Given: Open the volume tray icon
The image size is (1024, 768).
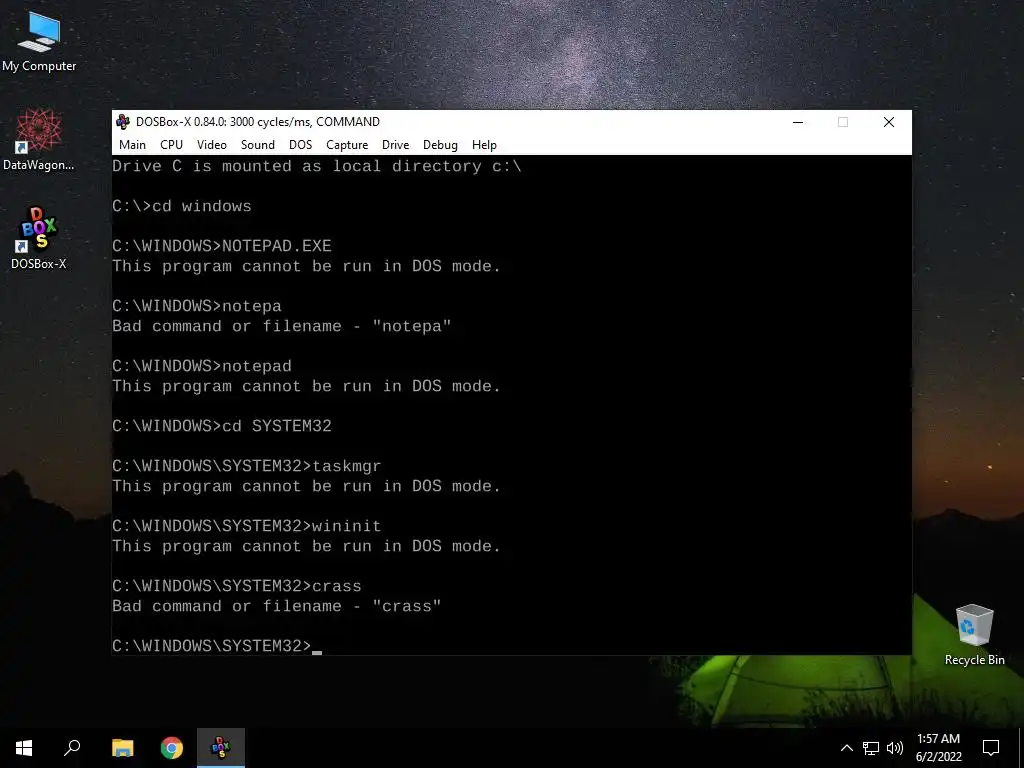Looking at the screenshot, I should click(x=895, y=748).
